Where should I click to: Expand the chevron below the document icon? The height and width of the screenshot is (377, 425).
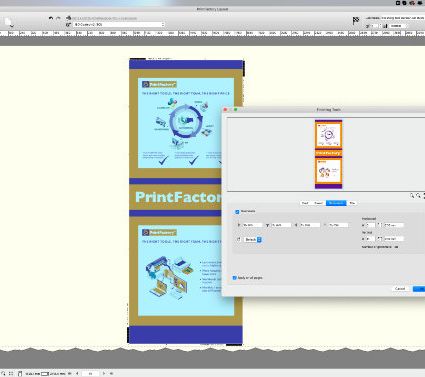pyautogui.click(x=12, y=26)
